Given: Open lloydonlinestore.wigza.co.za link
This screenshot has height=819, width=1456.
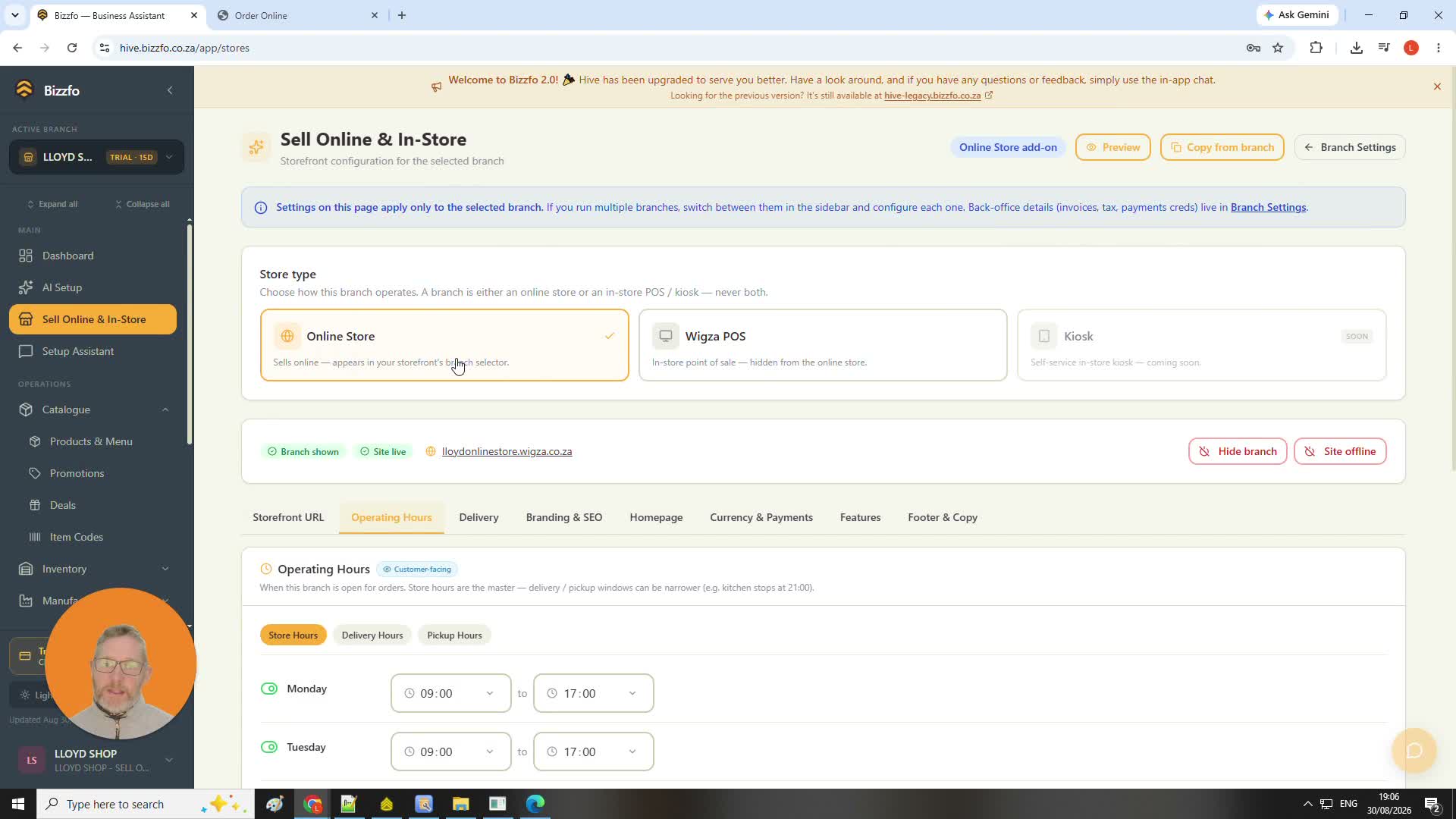Looking at the screenshot, I should [507, 451].
